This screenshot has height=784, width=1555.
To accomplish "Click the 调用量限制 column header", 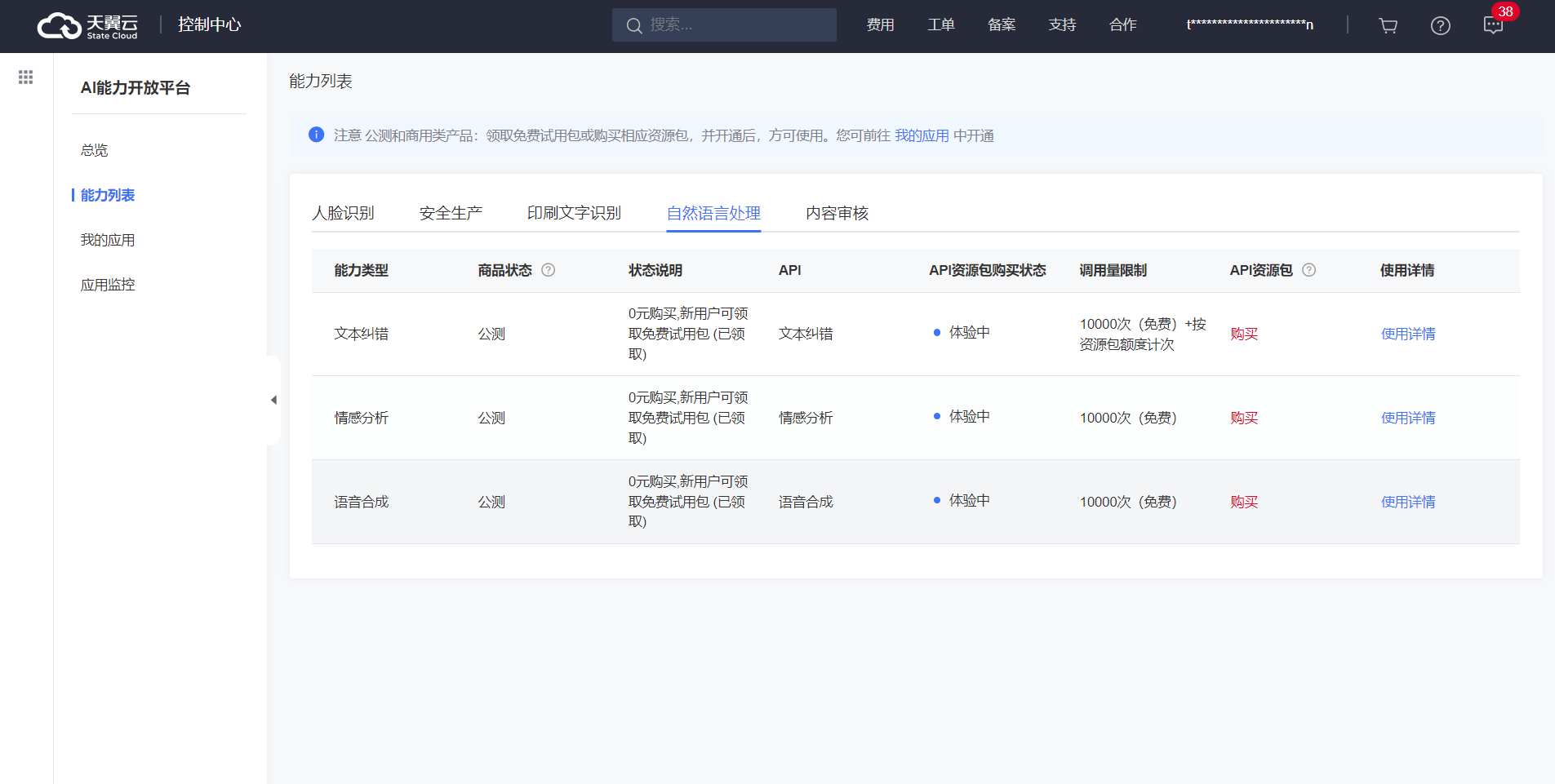I will click(1113, 270).
